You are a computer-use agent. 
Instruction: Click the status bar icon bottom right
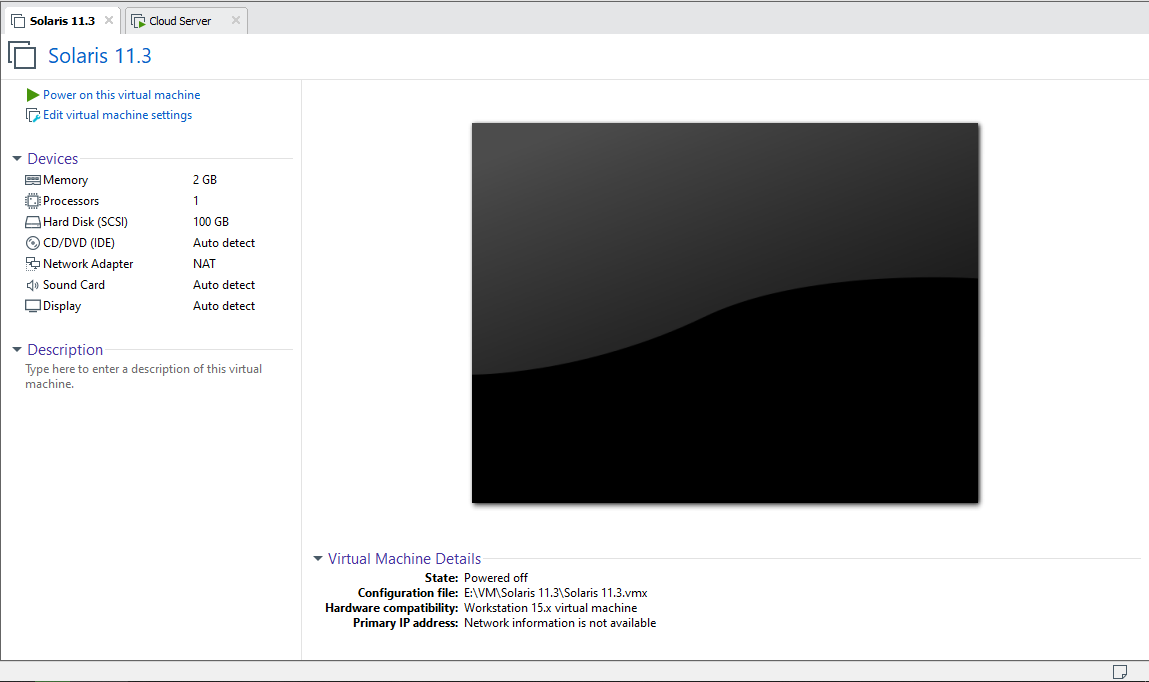pyautogui.click(x=1119, y=671)
